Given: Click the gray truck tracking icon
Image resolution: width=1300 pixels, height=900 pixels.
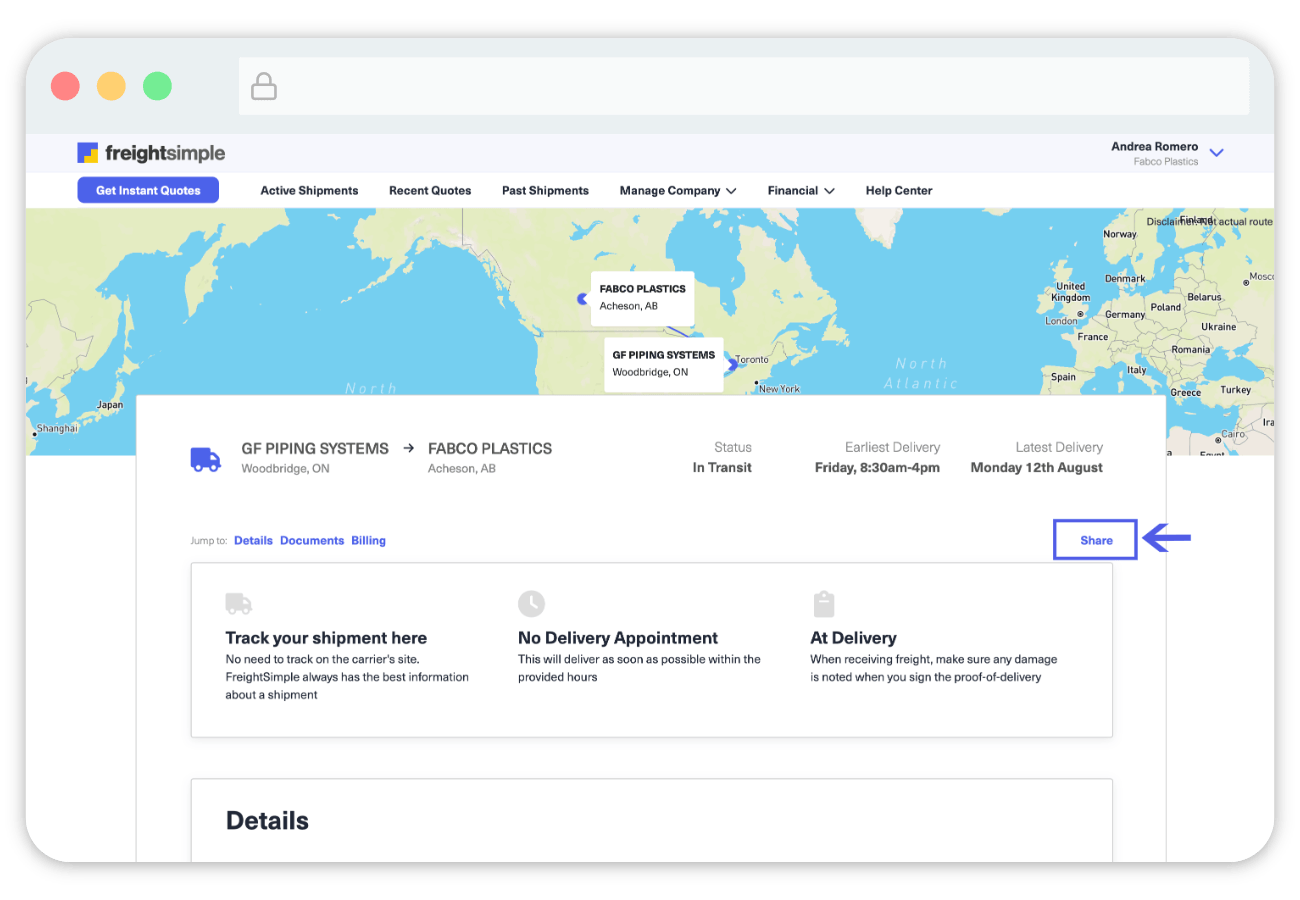Looking at the screenshot, I should (x=238, y=604).
